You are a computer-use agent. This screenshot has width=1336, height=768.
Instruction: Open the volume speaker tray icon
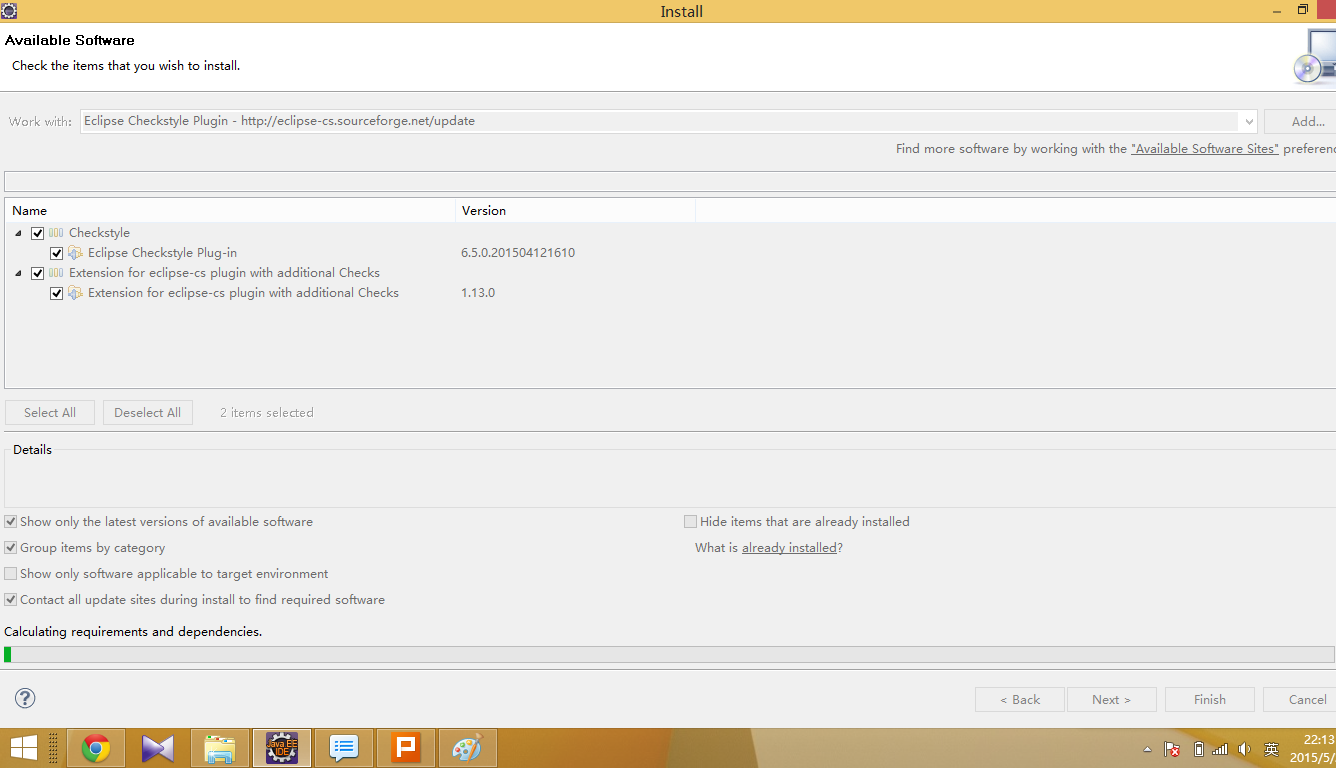coord(1244,749)
